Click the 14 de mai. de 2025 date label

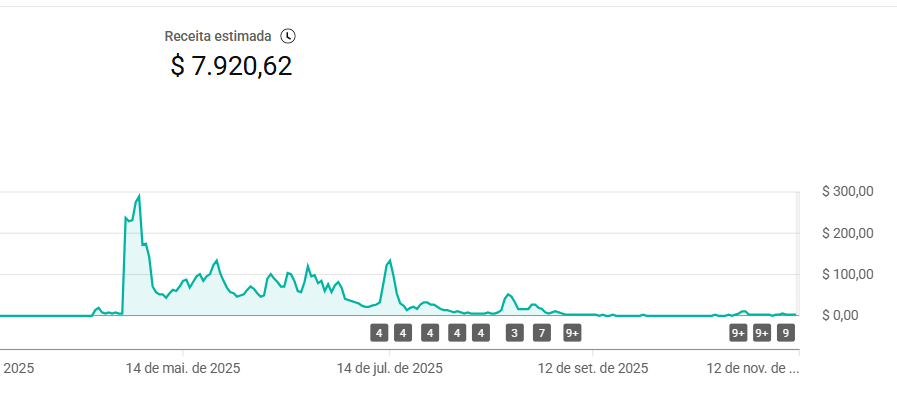coord(183,368)
